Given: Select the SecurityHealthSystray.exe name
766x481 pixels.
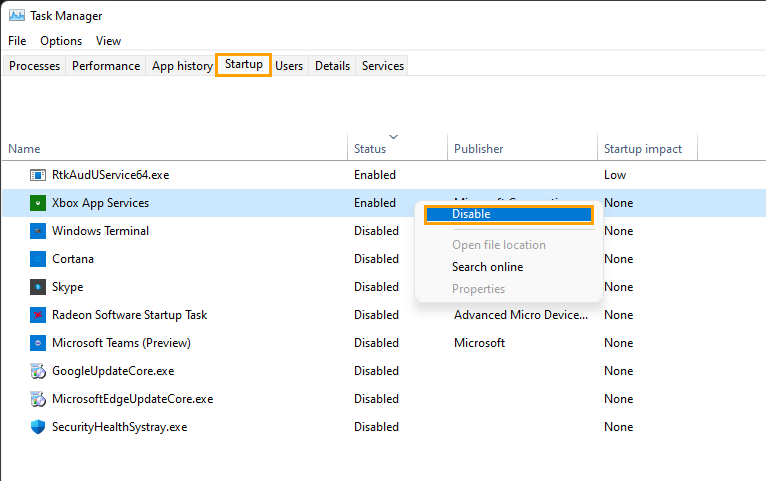Looking at the screenshot, I should pos(119,427).
